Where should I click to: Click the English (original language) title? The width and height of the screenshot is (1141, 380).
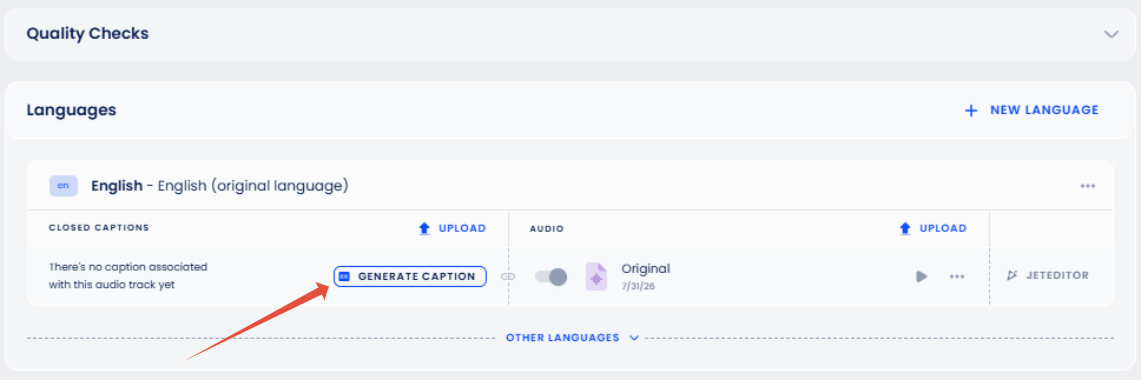pos(220,186)
